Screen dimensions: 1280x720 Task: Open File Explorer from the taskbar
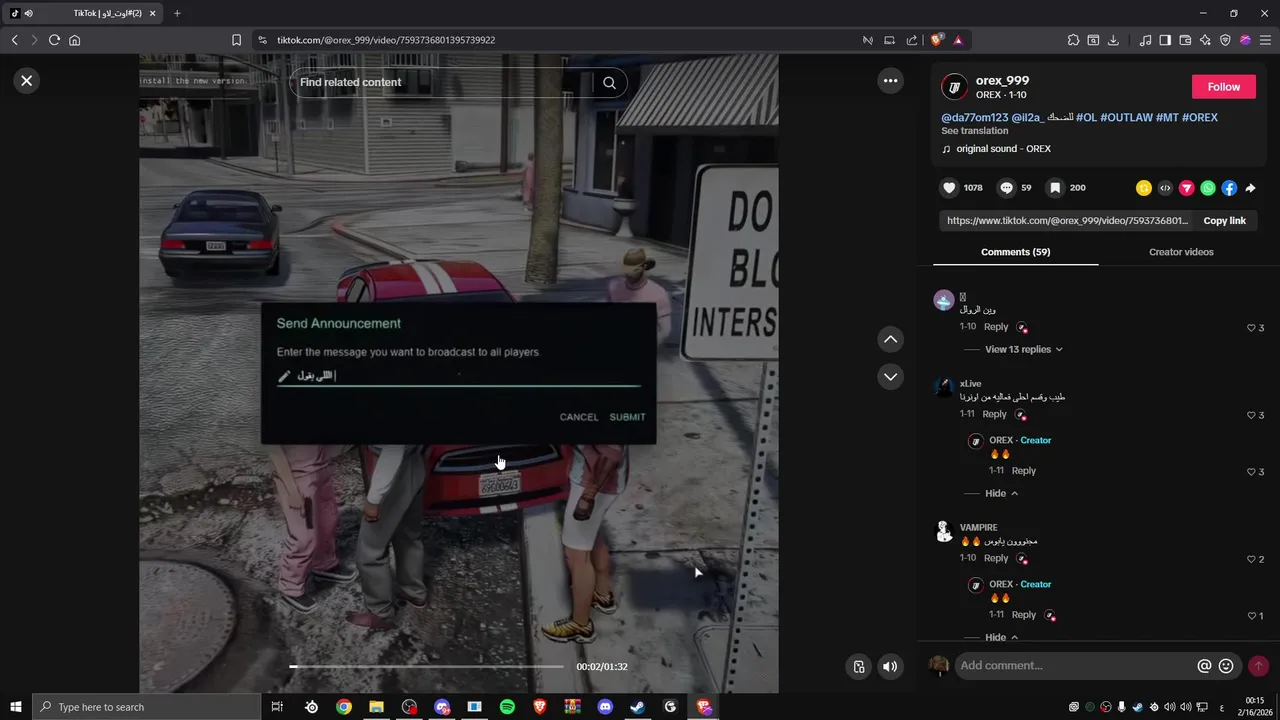376,707
